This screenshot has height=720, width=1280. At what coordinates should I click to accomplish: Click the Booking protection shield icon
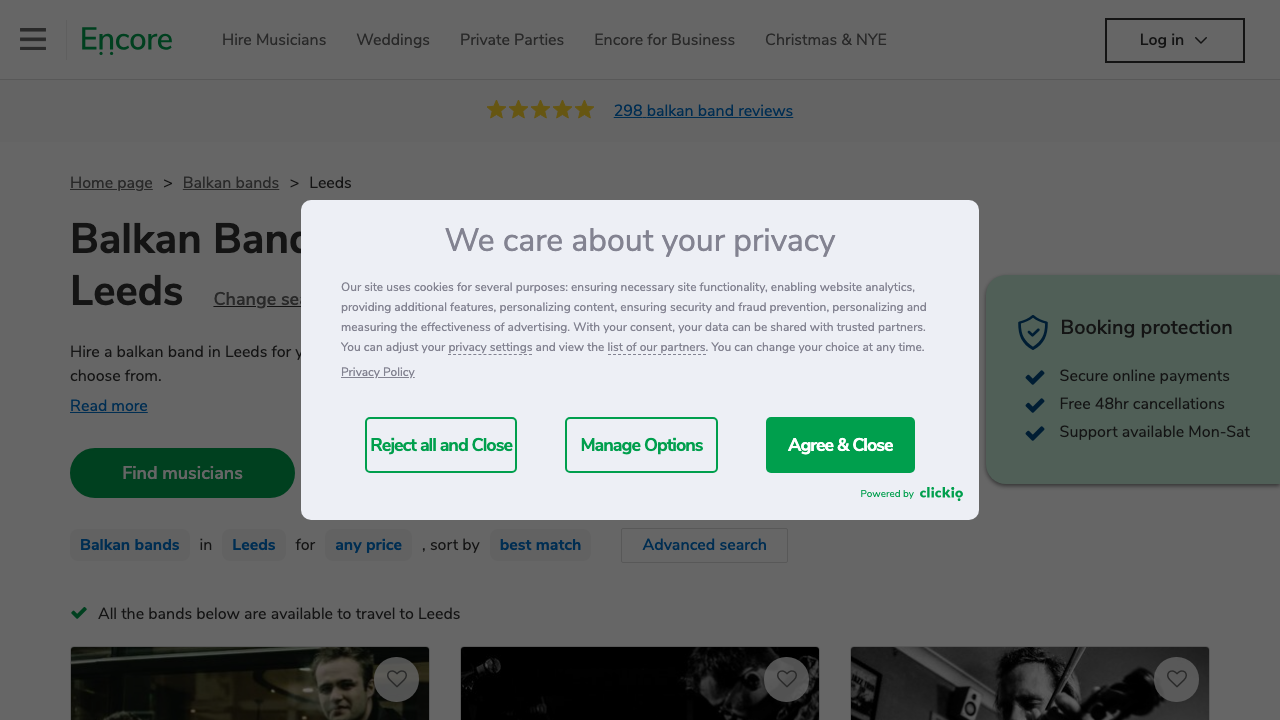1032,332
